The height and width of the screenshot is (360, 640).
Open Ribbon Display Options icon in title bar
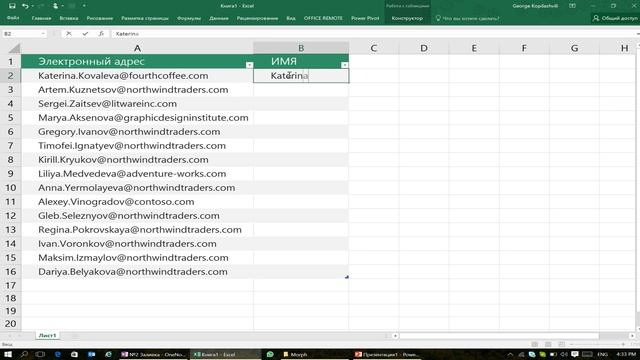tap(573, 6)
